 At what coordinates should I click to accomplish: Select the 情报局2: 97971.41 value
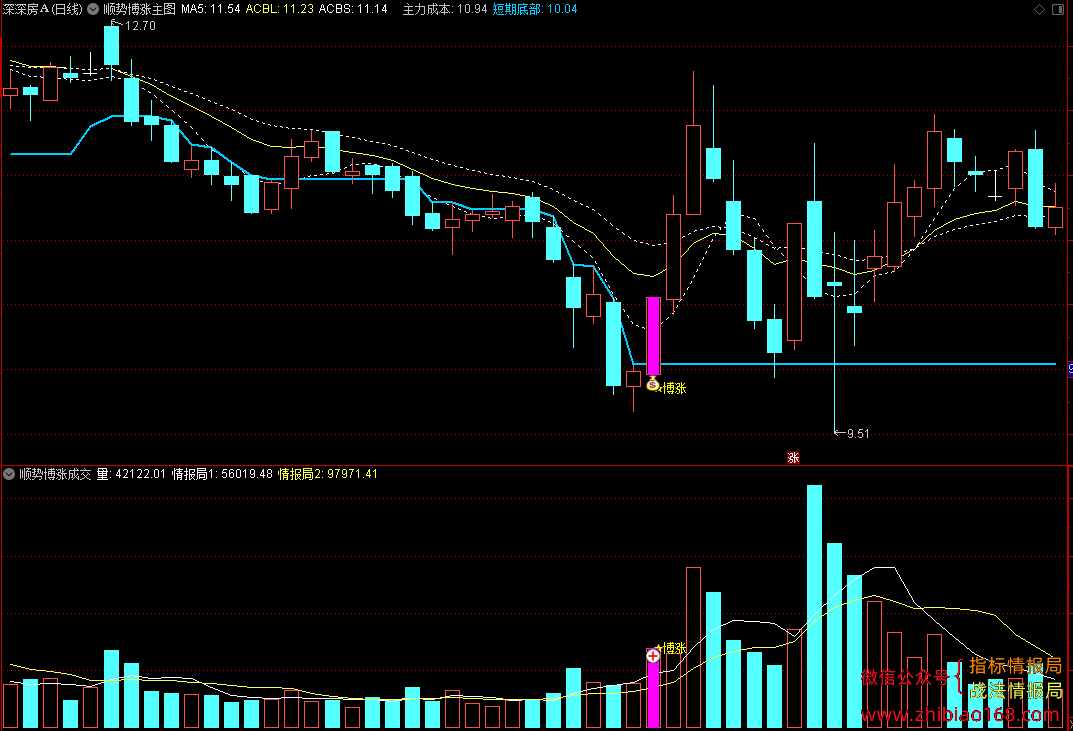328,474
